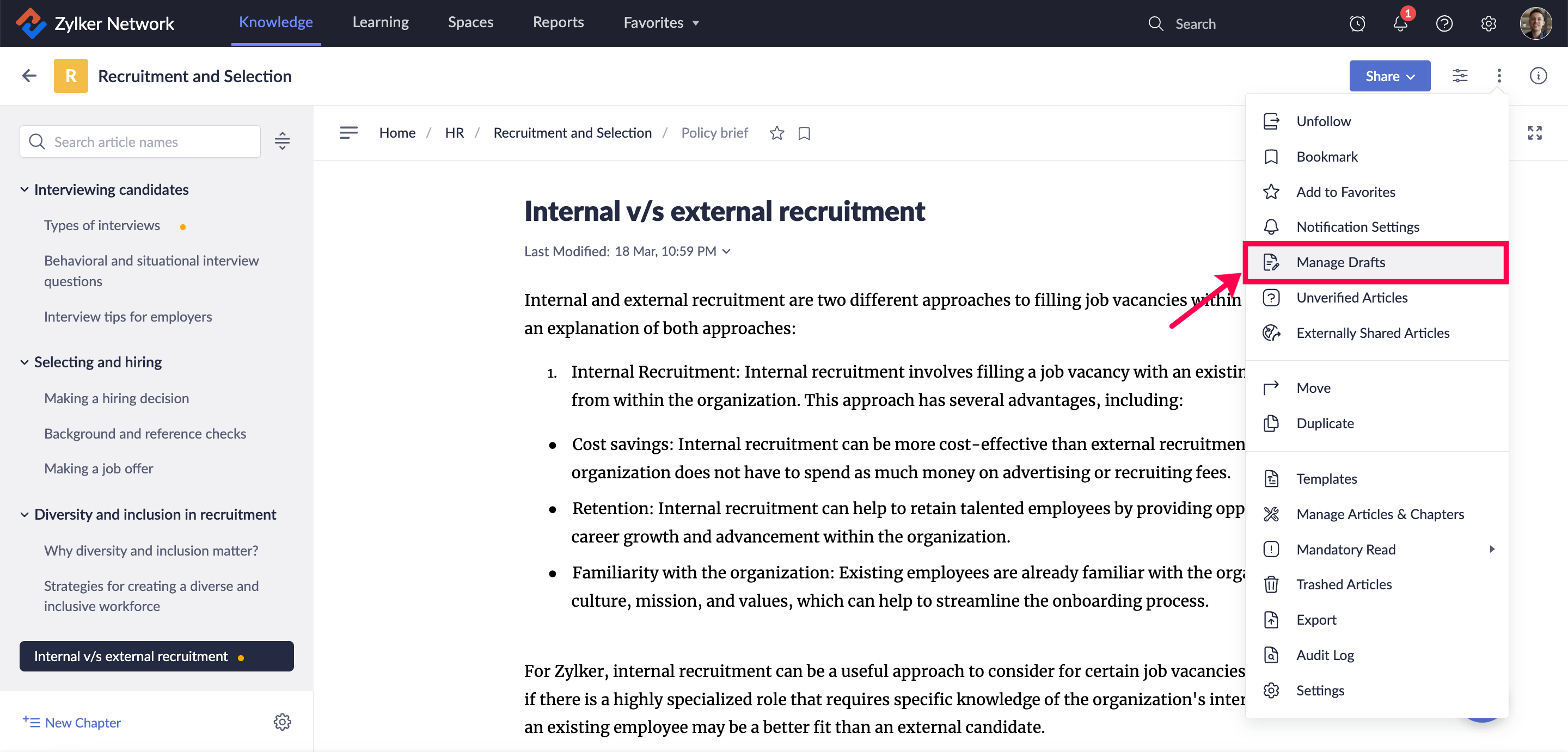Open Last Modified details dropdown
The height and width of the screenshot is (752, 1568).
[726, 251]
